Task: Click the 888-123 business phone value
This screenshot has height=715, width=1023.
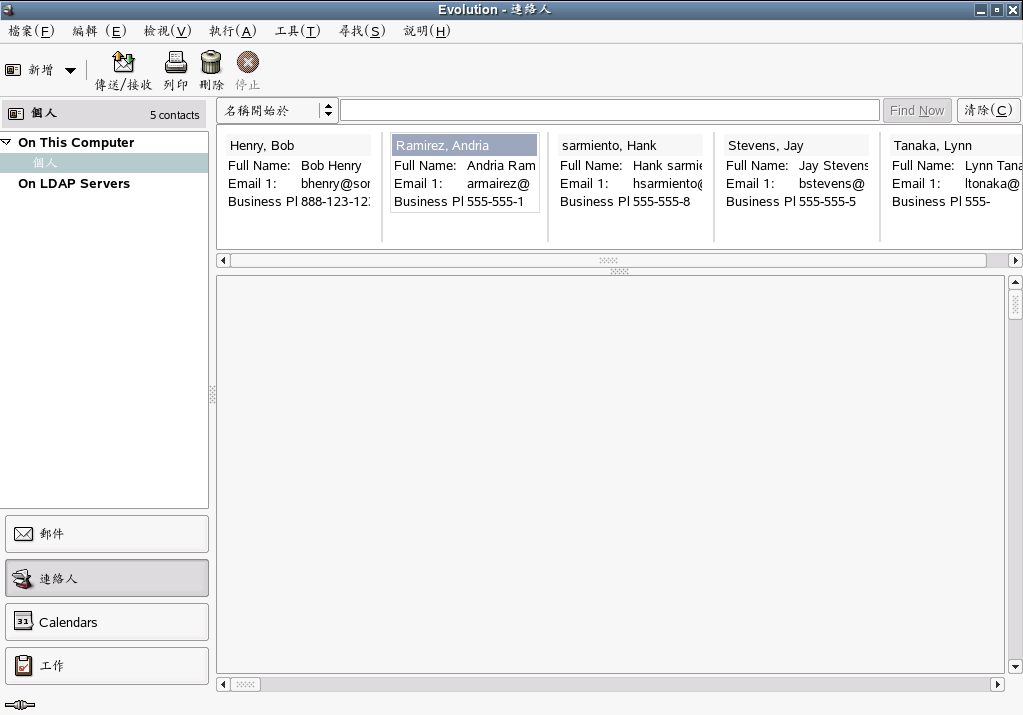Action: [x=335, y=202]
